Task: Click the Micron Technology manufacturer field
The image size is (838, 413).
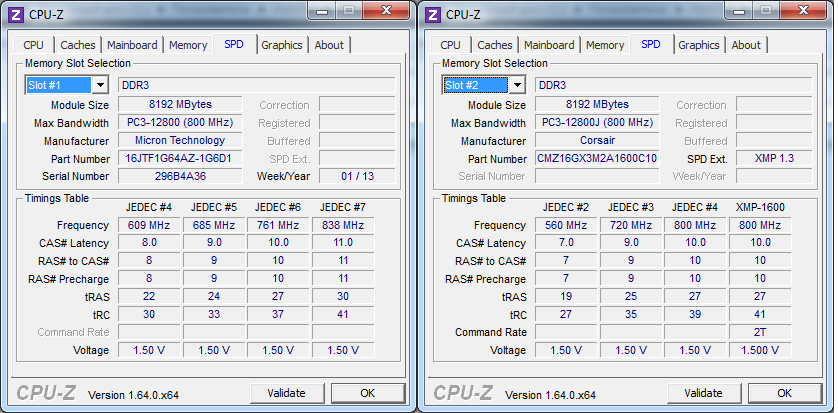Action: [x=179, y=141]
